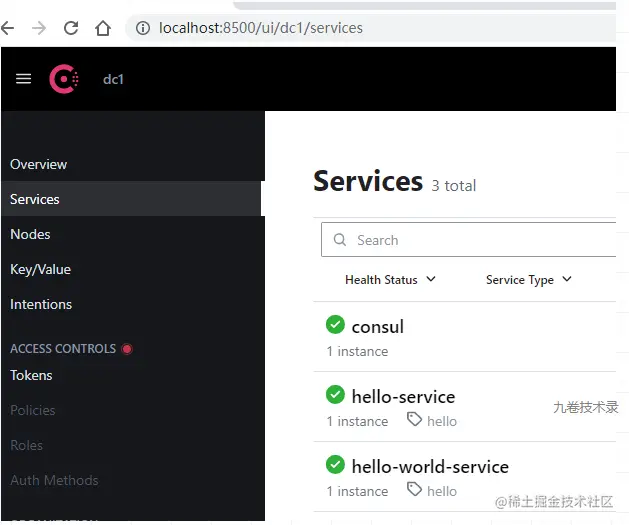Reload the page with refresh icon
Image resolution: width=629 pixels, height=525 pixels.
pos(71,28)
